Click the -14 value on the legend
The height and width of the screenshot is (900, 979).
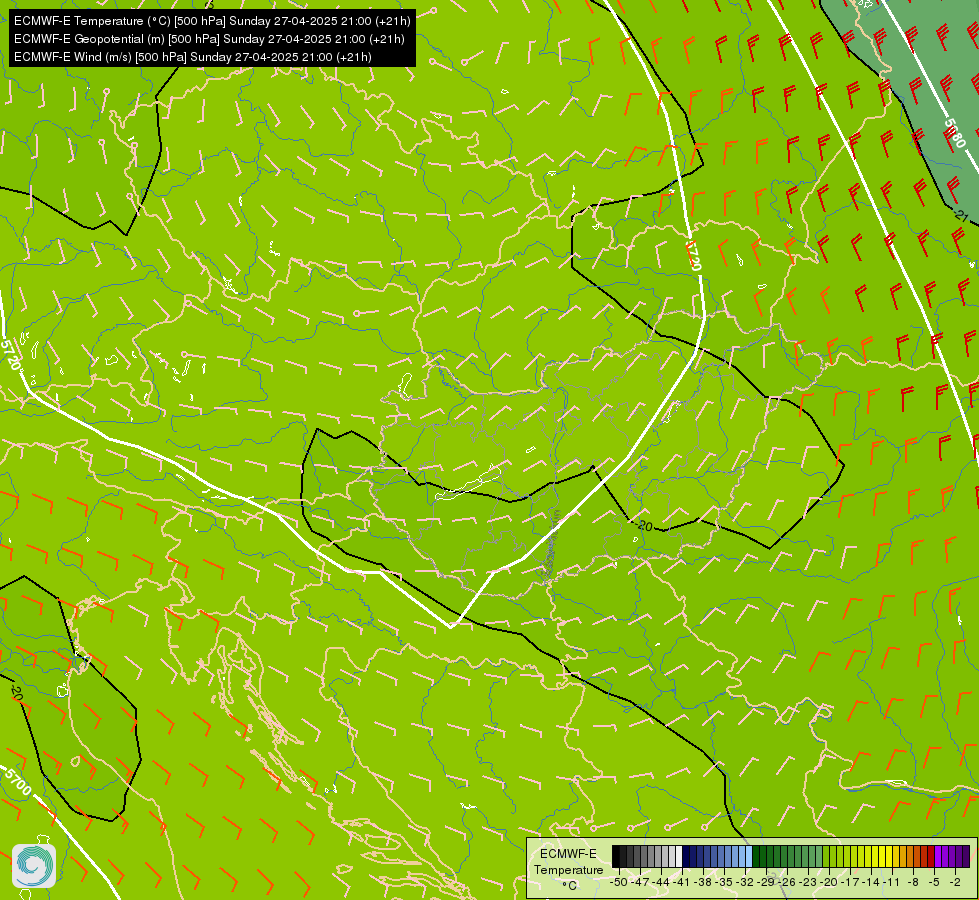[872, 882]
